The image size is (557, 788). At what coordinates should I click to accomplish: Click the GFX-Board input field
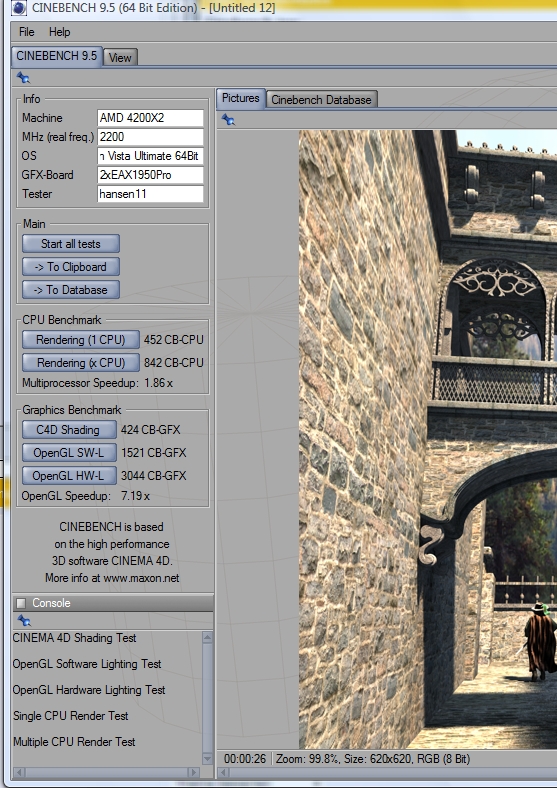pyautogui.click(x=150, y=175)
